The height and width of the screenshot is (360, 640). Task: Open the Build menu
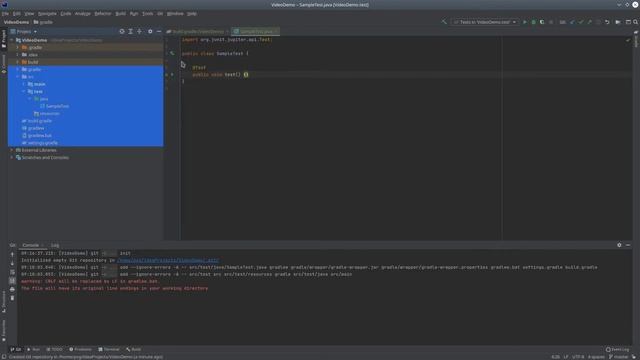coord(120,13)
